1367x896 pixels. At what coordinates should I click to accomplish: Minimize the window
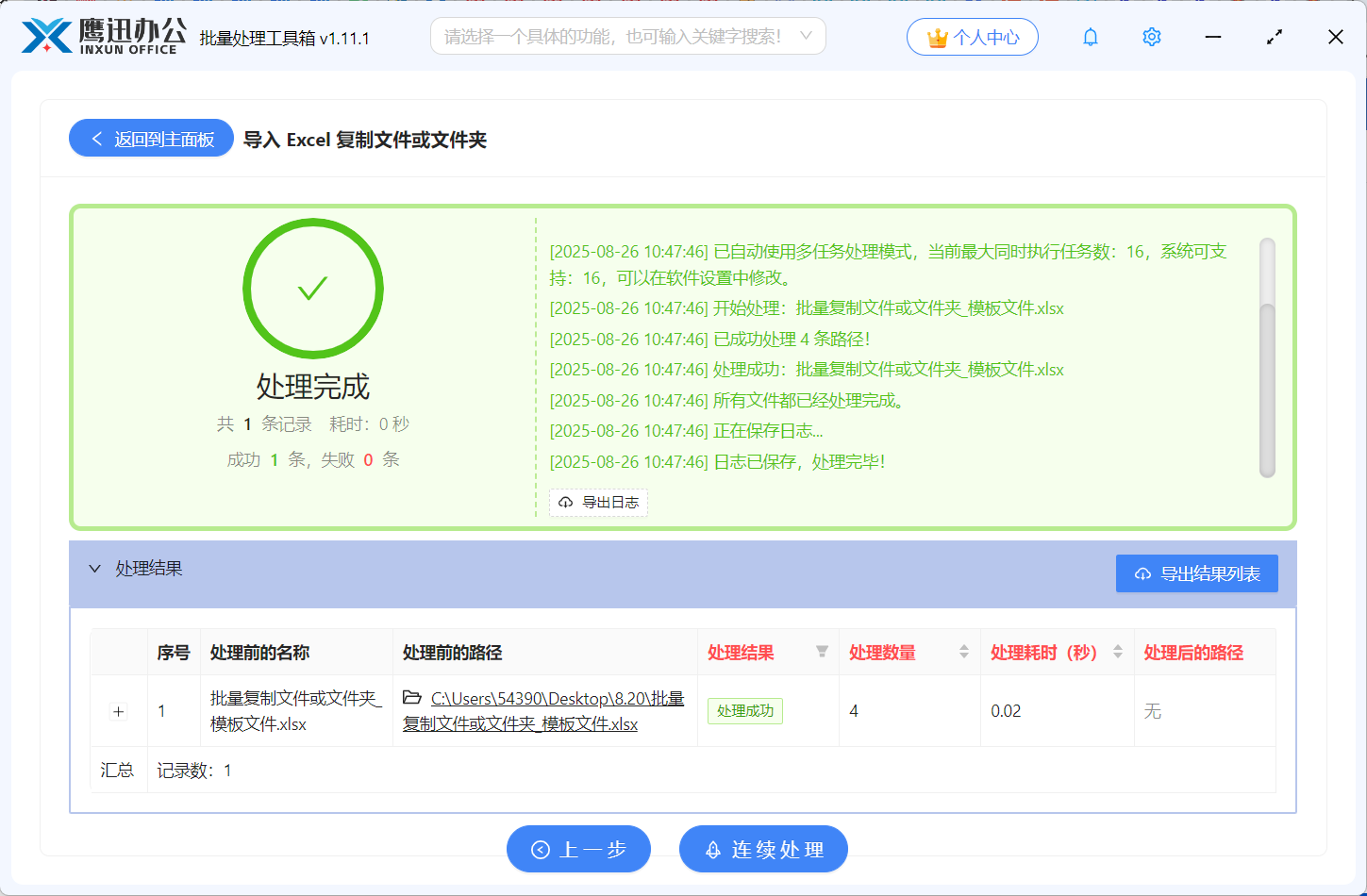pyautogui.click(x=1213, y=37)
